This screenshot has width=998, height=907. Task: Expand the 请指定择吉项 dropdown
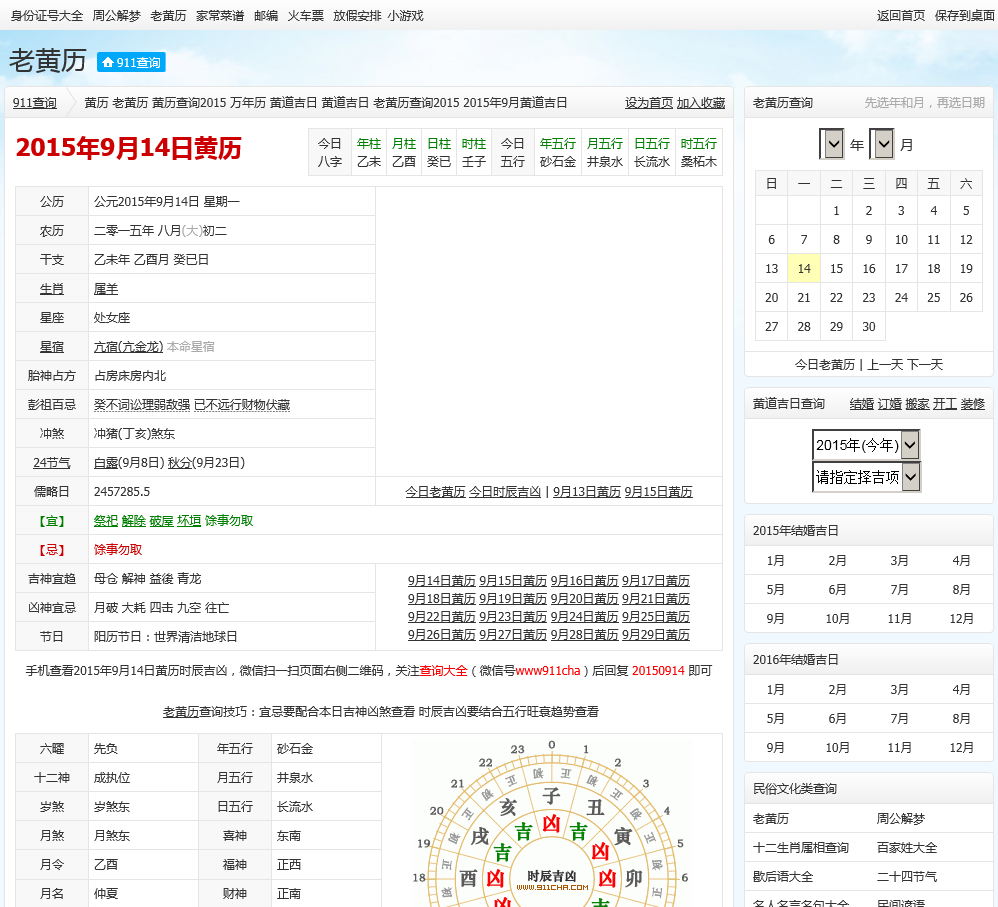tap(866, 477)
